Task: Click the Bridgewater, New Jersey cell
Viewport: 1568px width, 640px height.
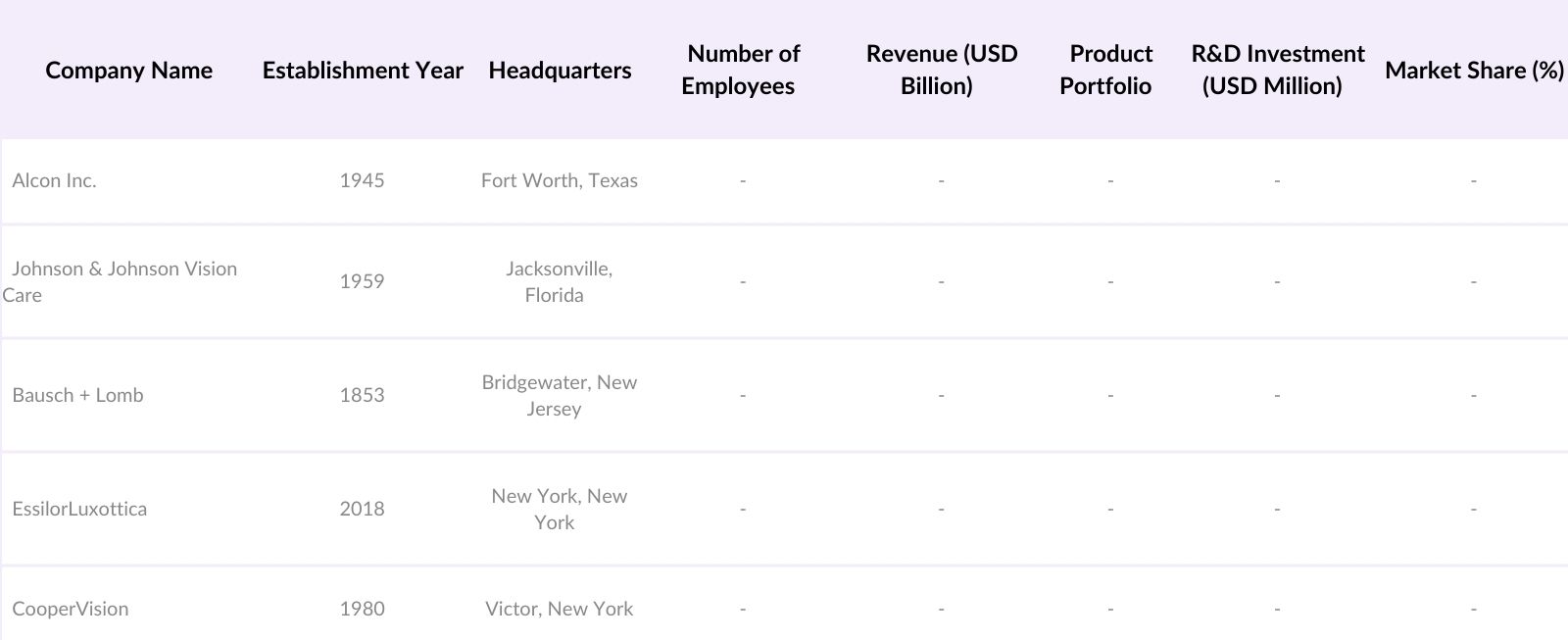Action: click(x=559, y=395)
